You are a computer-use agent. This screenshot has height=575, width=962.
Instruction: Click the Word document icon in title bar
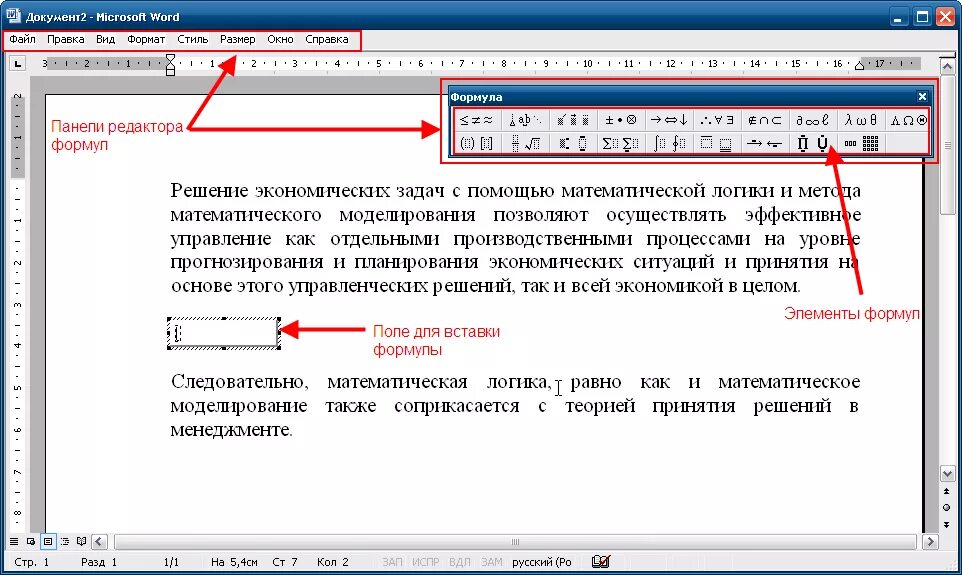13,15
